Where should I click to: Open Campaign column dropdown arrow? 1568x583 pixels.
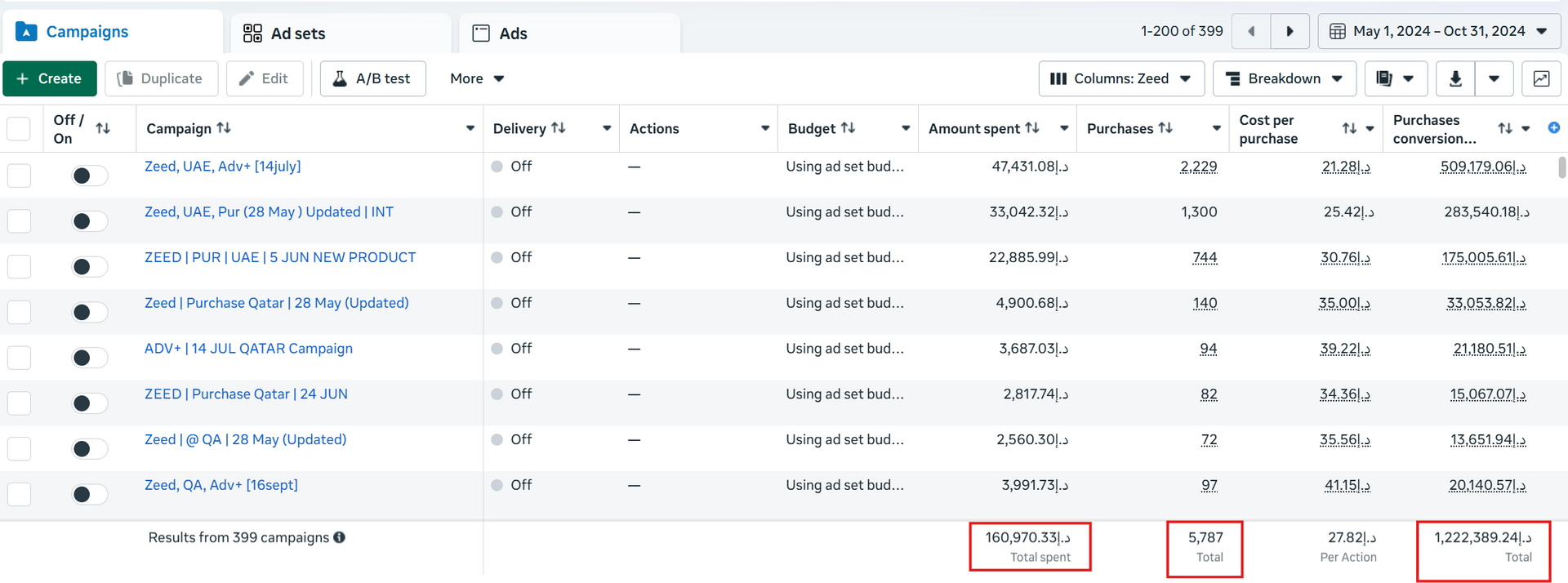point(470,128)
